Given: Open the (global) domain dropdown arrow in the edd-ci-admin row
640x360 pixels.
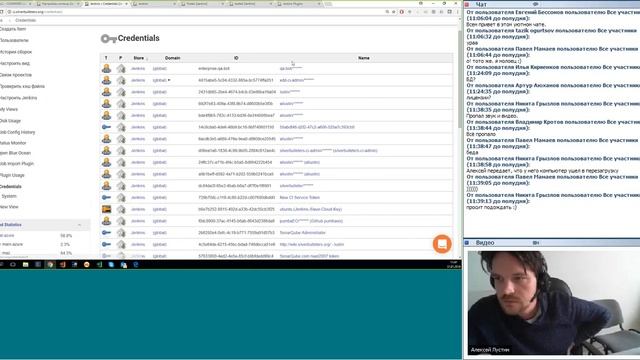Looking at the screenshot, I should point(169,80).
